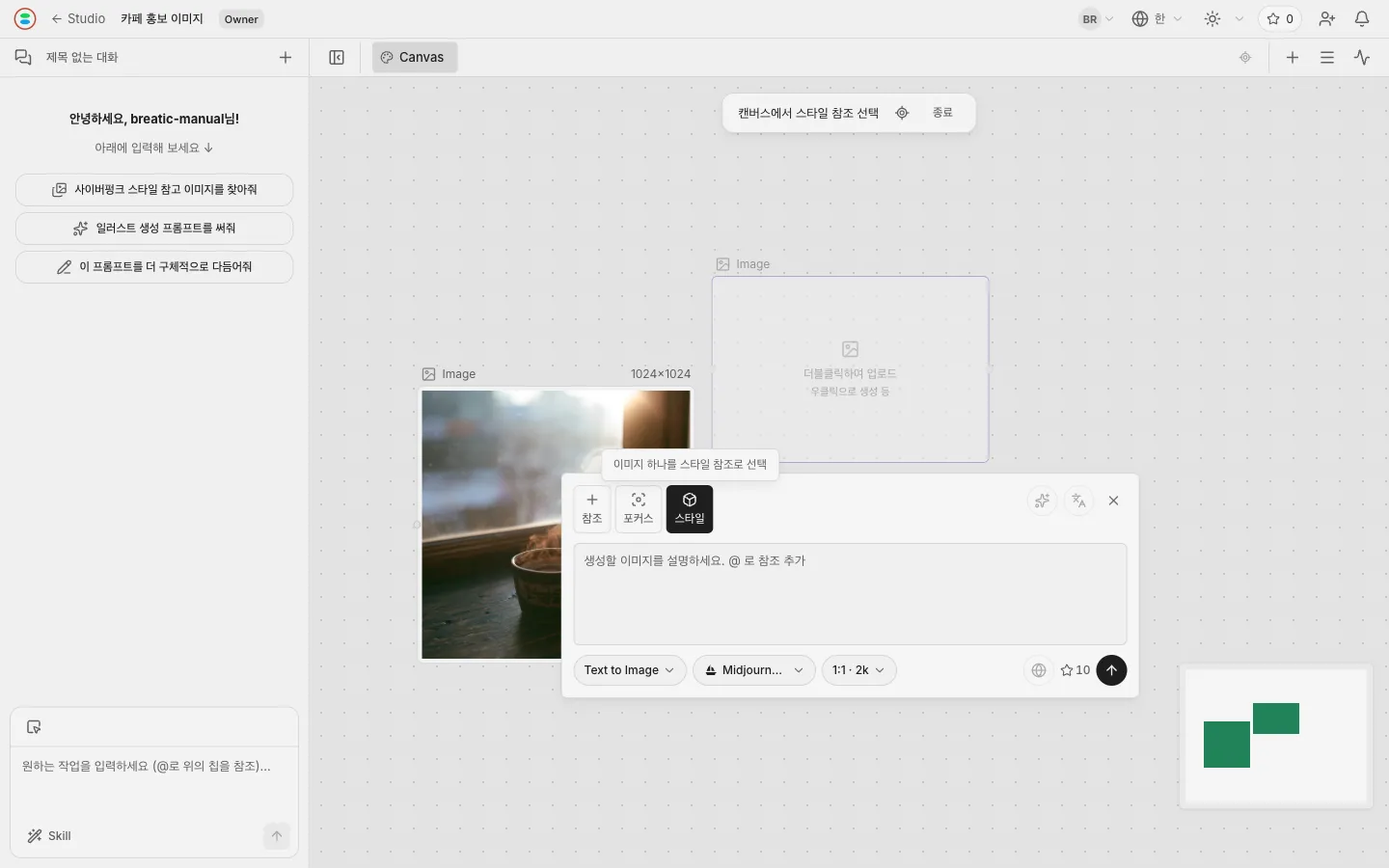Choose the cyberpunk style reference suggestion
This screenshot has height=868, width=1389.
click(154, 190)
